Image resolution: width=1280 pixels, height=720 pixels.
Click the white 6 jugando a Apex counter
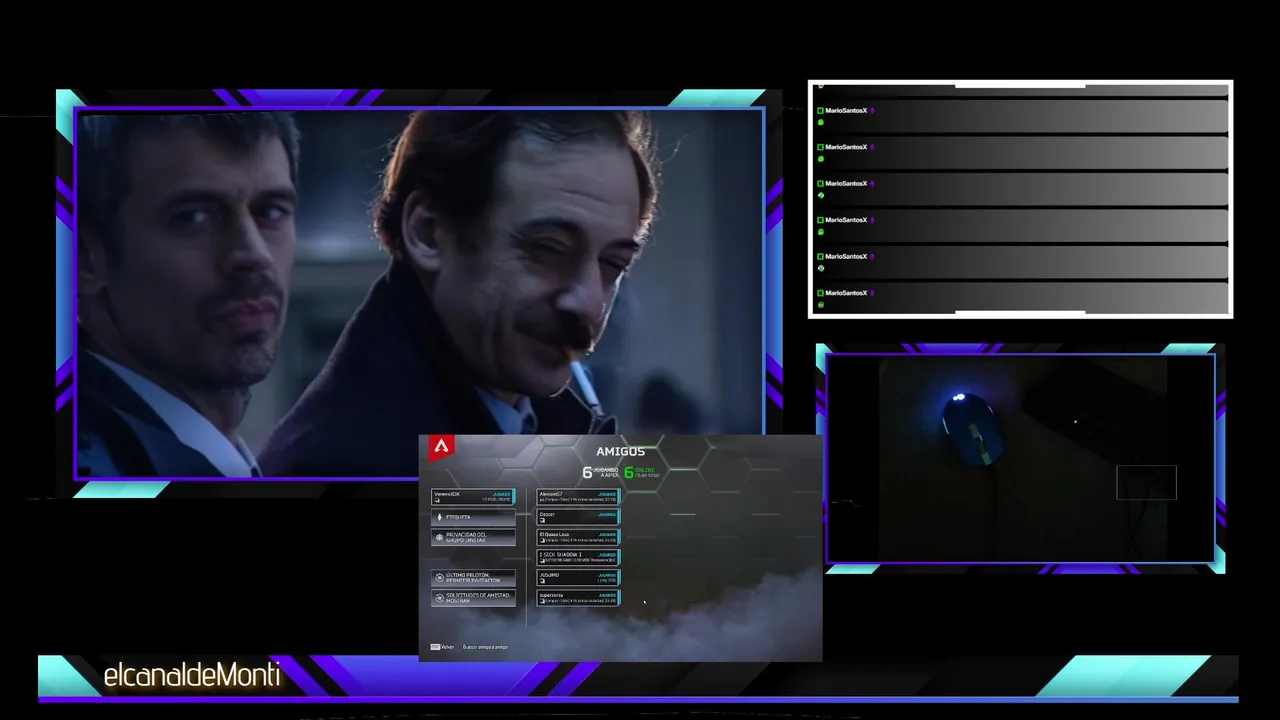coord(600,472)
